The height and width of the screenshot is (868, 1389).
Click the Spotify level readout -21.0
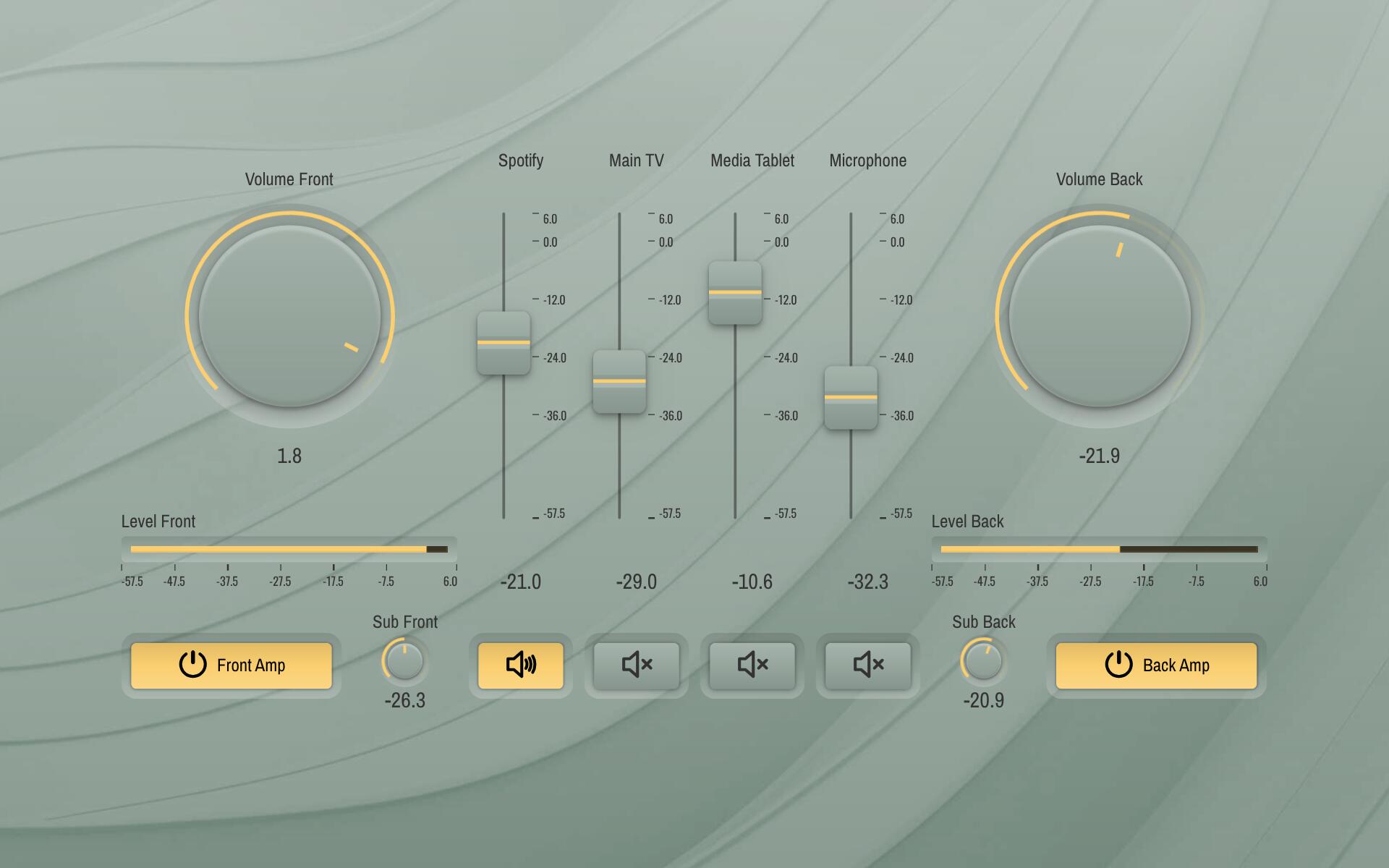pos(520,582)
